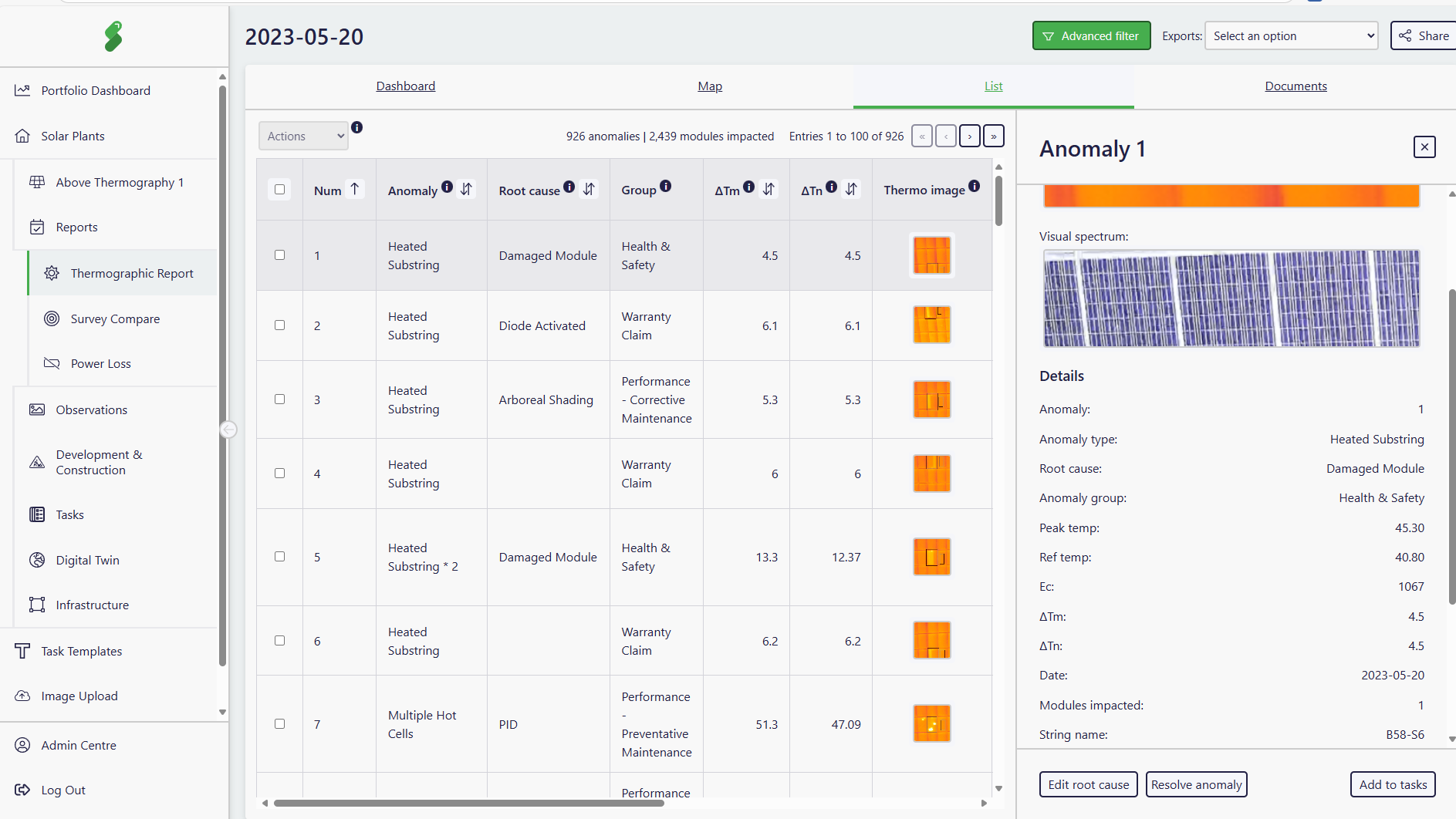
Task: Click the Advanced filter button
Action: (1091, 36)
